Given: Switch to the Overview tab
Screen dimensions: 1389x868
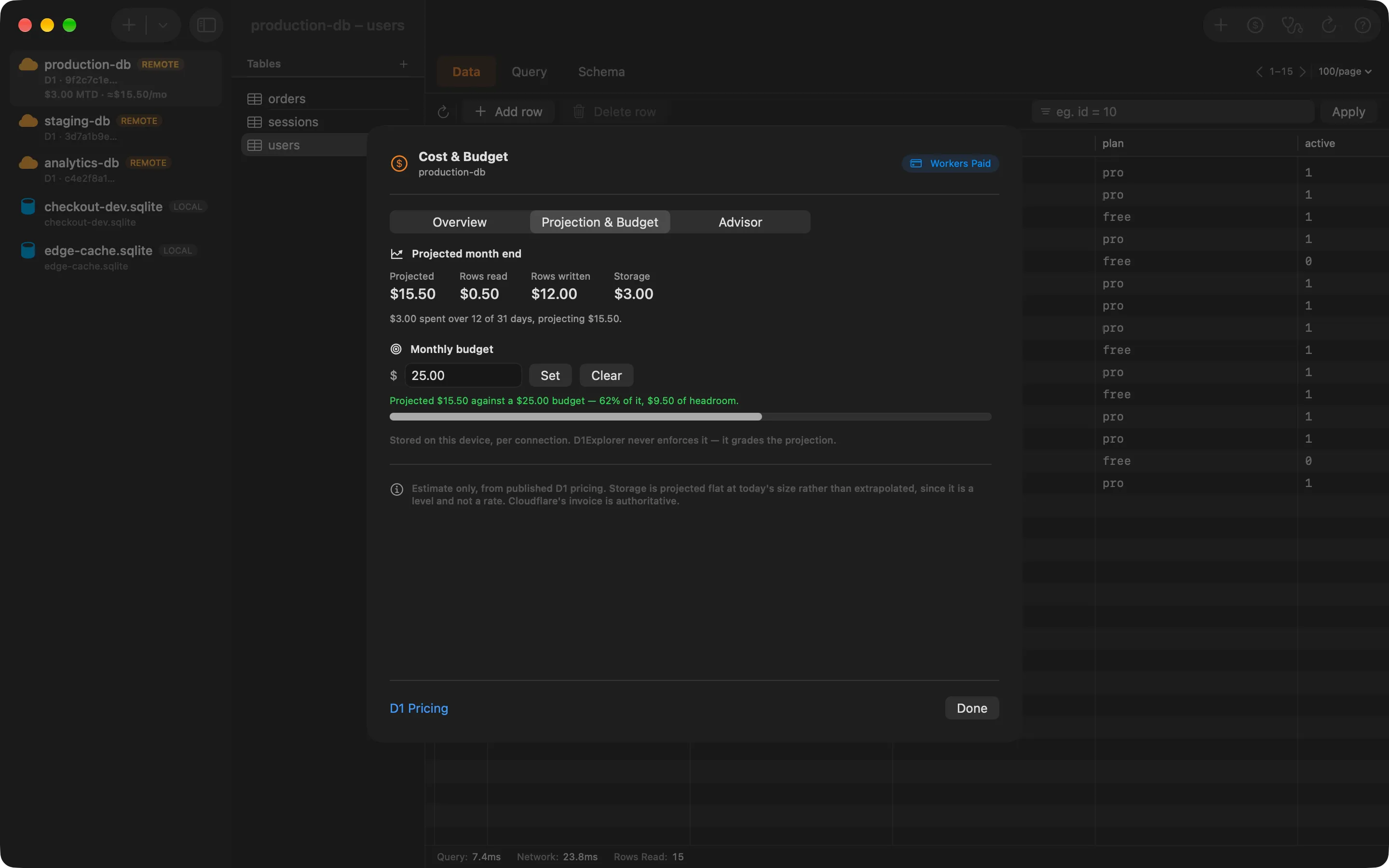Looking at the screenshot, I should pos(459,222).
